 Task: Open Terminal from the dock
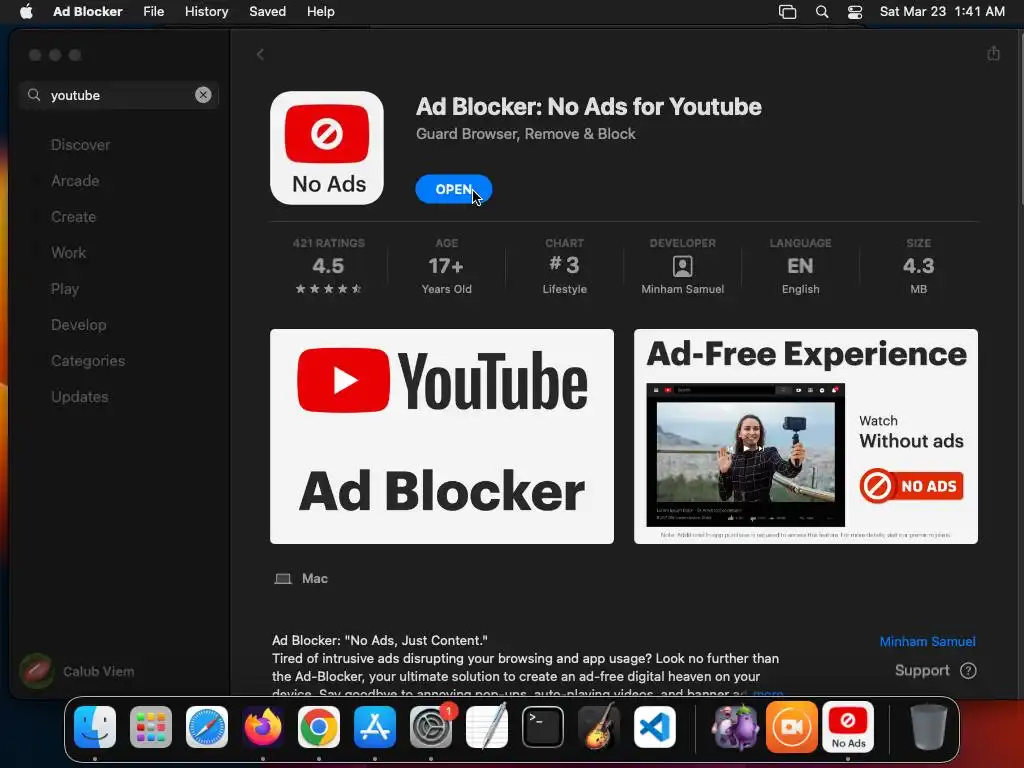coord(543,727)
